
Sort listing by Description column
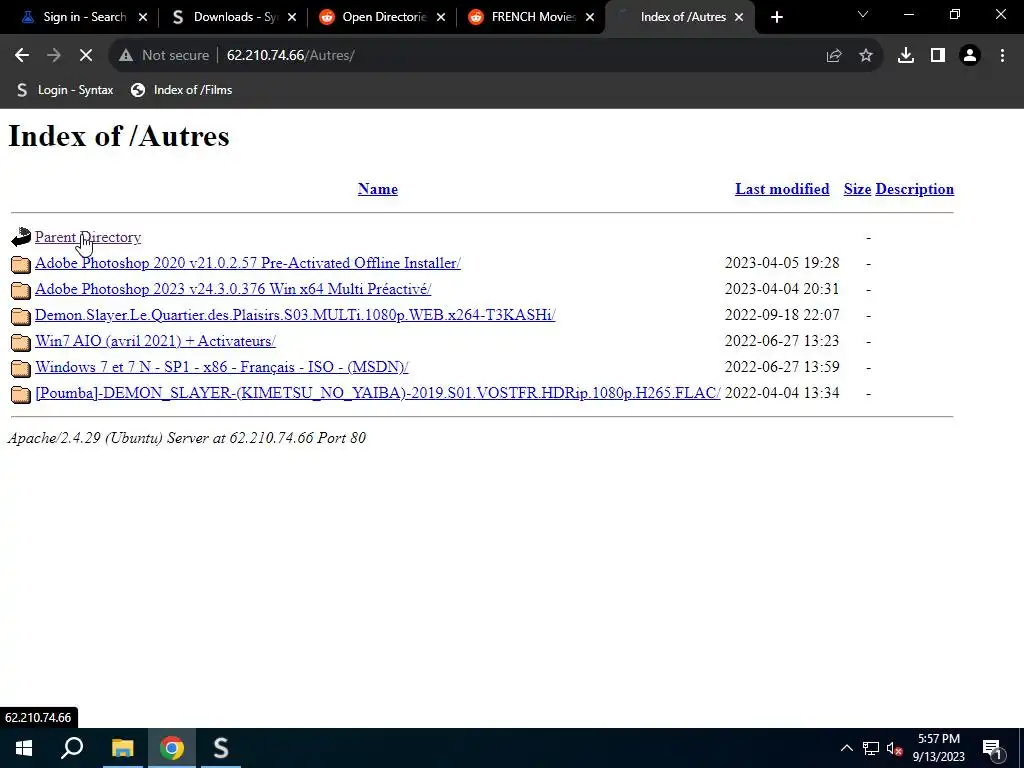point(914,189)
